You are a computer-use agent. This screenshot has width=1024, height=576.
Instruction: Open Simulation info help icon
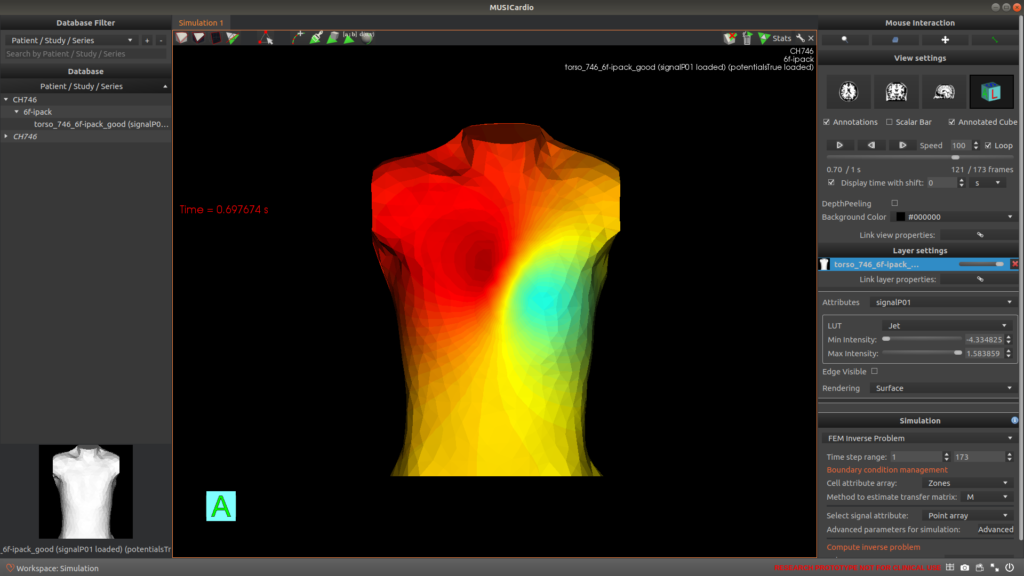pos(1014,421)
